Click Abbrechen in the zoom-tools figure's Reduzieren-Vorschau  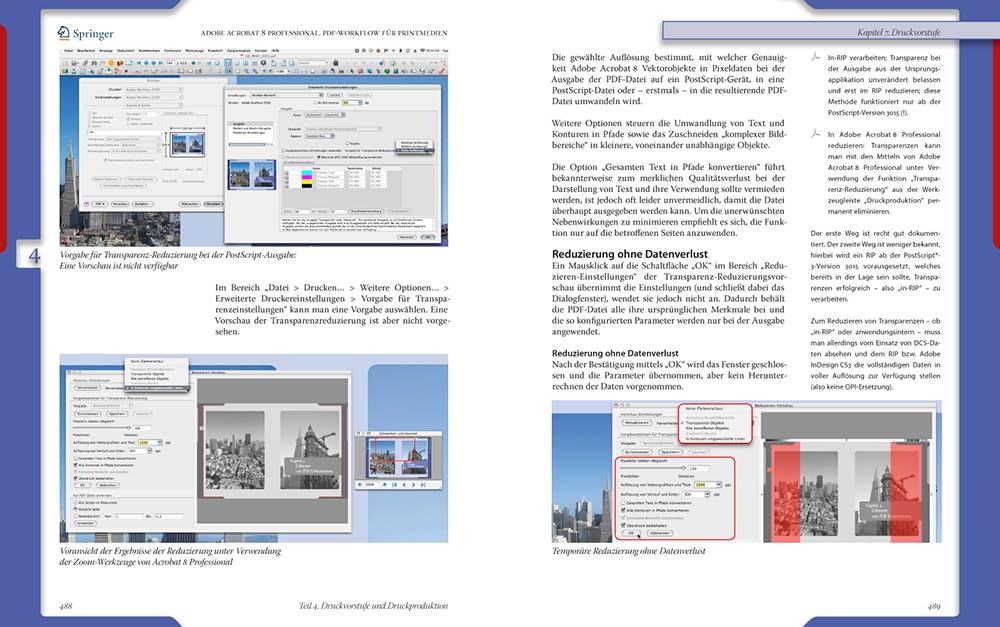(x=108, y=485)
